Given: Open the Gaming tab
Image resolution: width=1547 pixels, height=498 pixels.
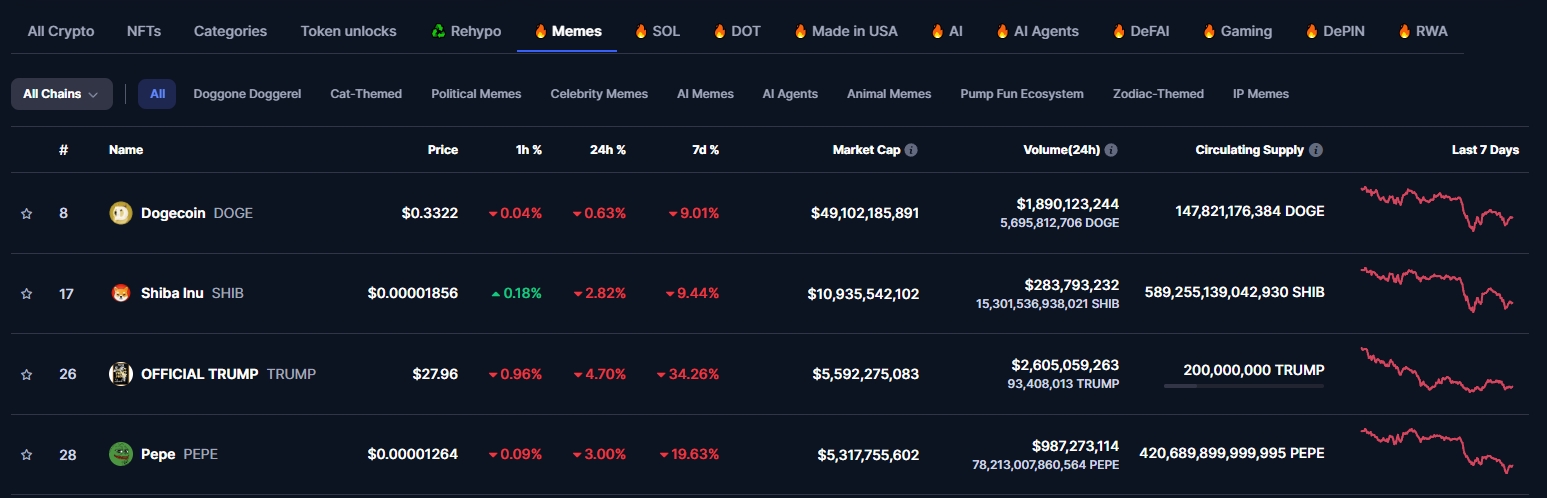Looking at the screenshot, I should click(1237, 31).
